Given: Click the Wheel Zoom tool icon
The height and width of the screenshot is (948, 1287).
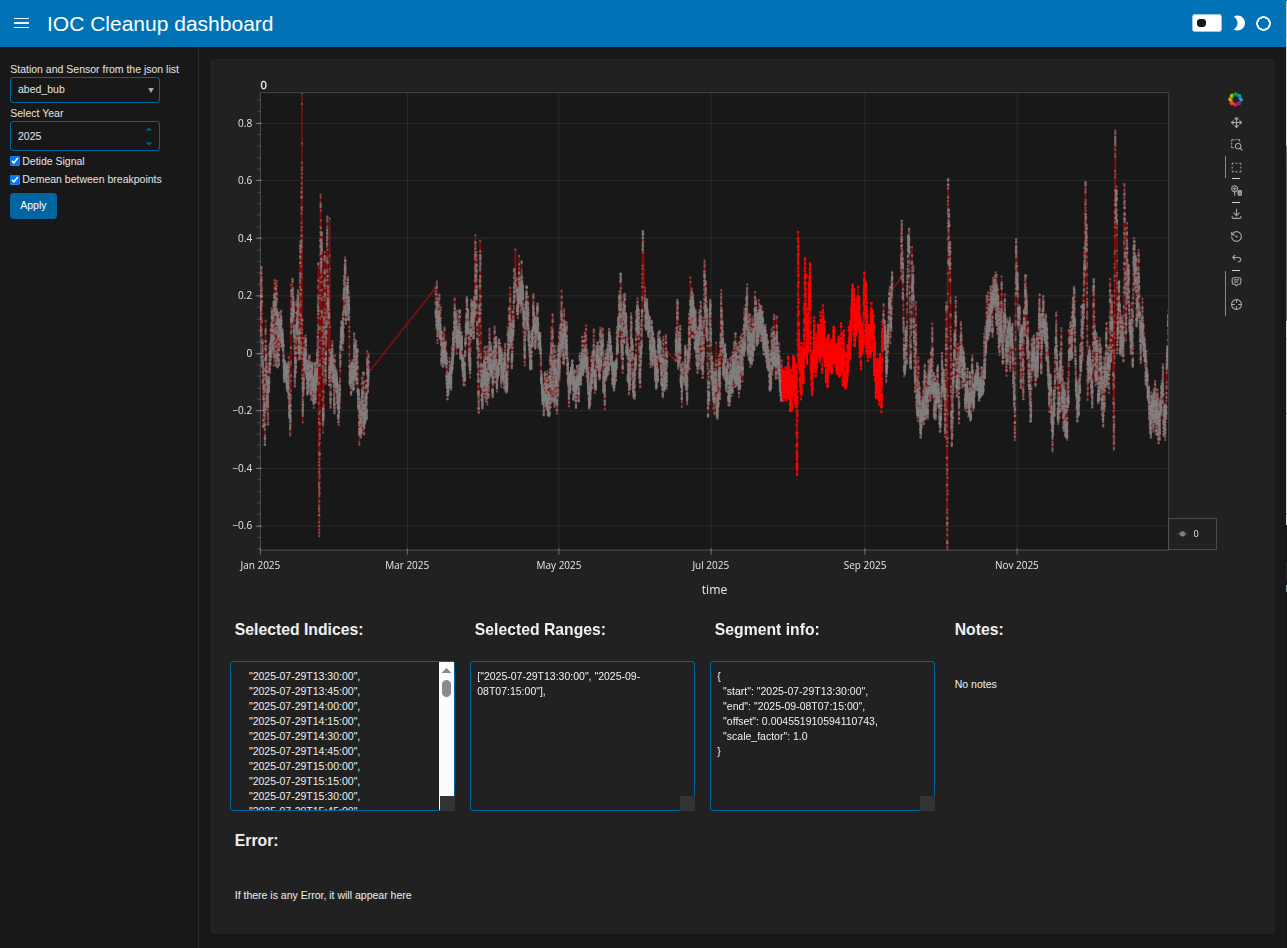Looking at the screenshot, I should [x=1236, y=190].
